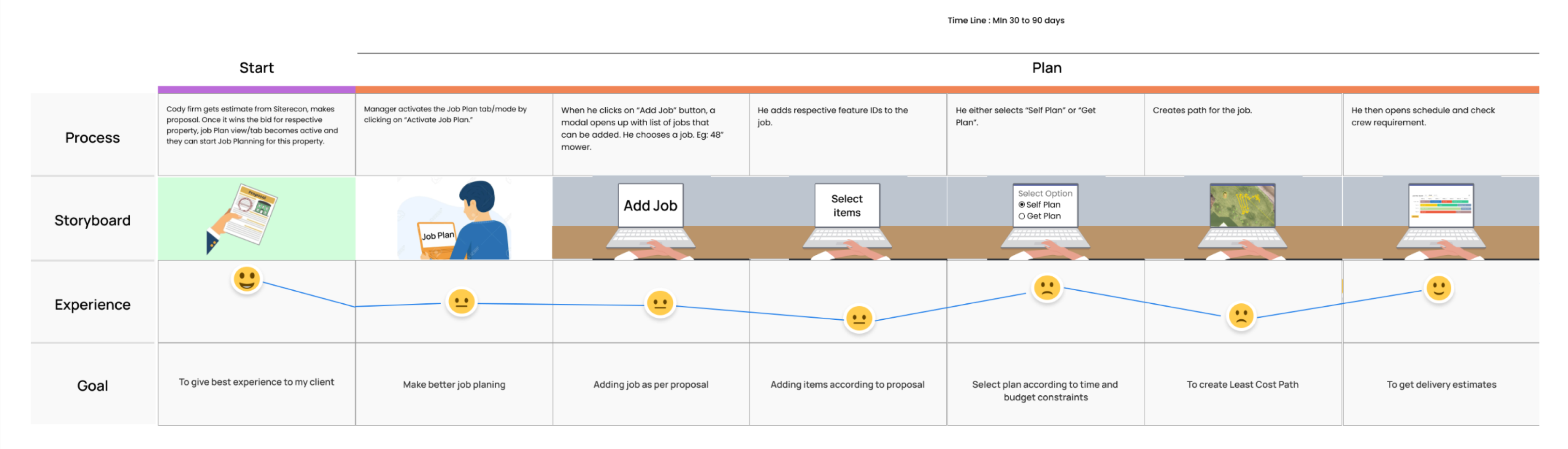The width and height of the screenshot is (1568, 449).
Task: Select the Self Plan radio option
Action: [1022, 205]
